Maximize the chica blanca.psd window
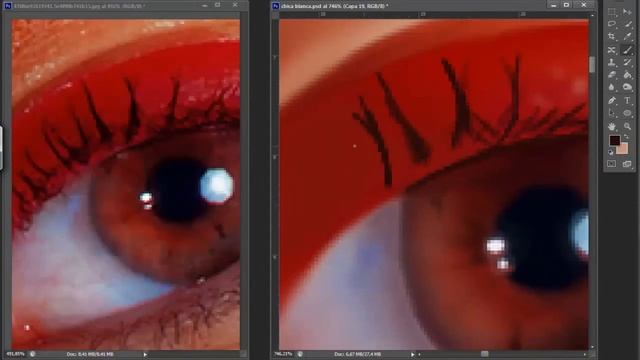The image size is (640, 360). tap(567, 5)
